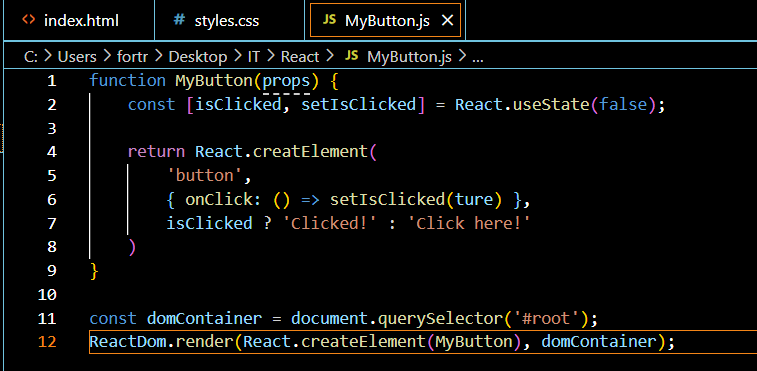The width and height of the screenshot is (757, 371).
Task: Click line number 4 in the gutter
Action: pos(52,152)
